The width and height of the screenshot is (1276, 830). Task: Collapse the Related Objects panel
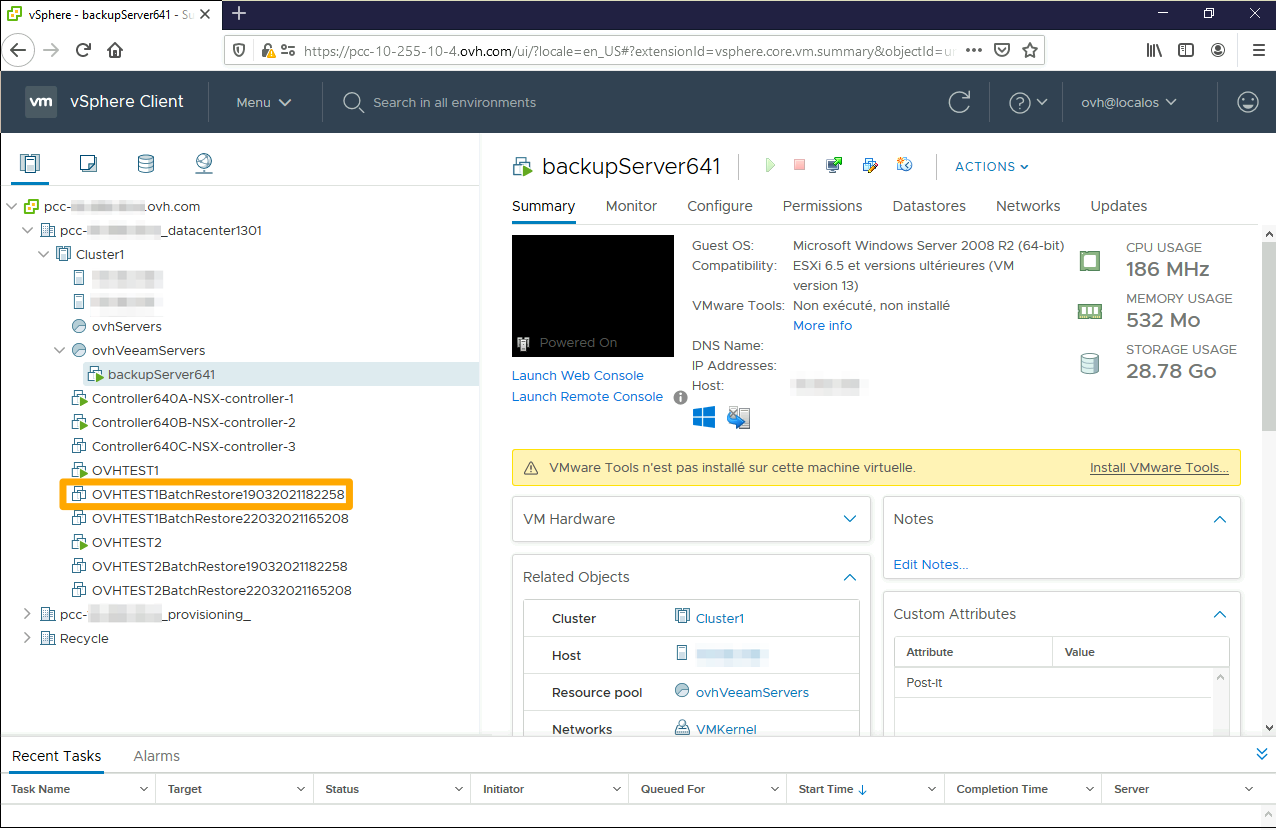pos(849,577)
